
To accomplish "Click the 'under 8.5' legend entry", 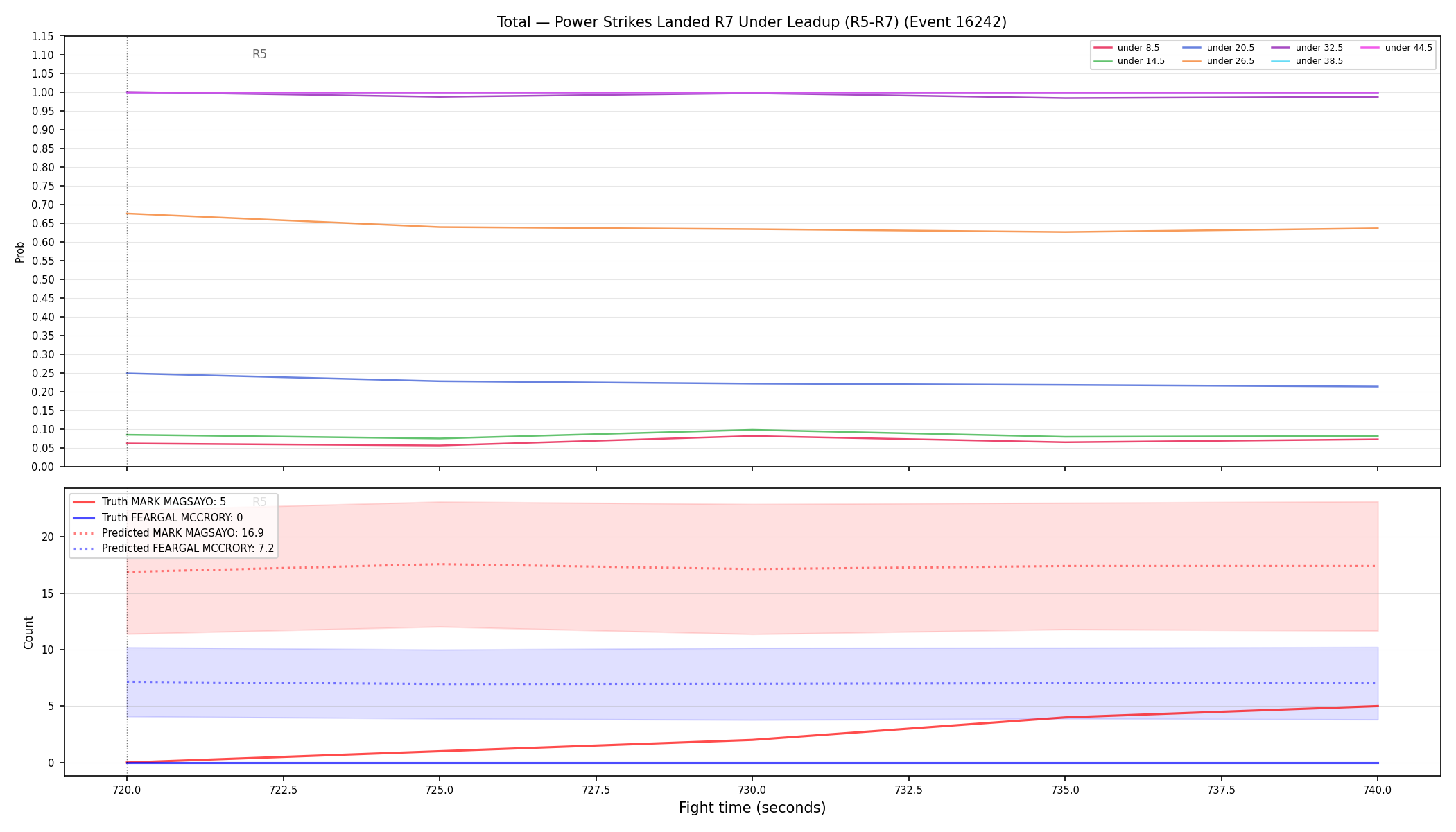I will (x=1126, y=48).
